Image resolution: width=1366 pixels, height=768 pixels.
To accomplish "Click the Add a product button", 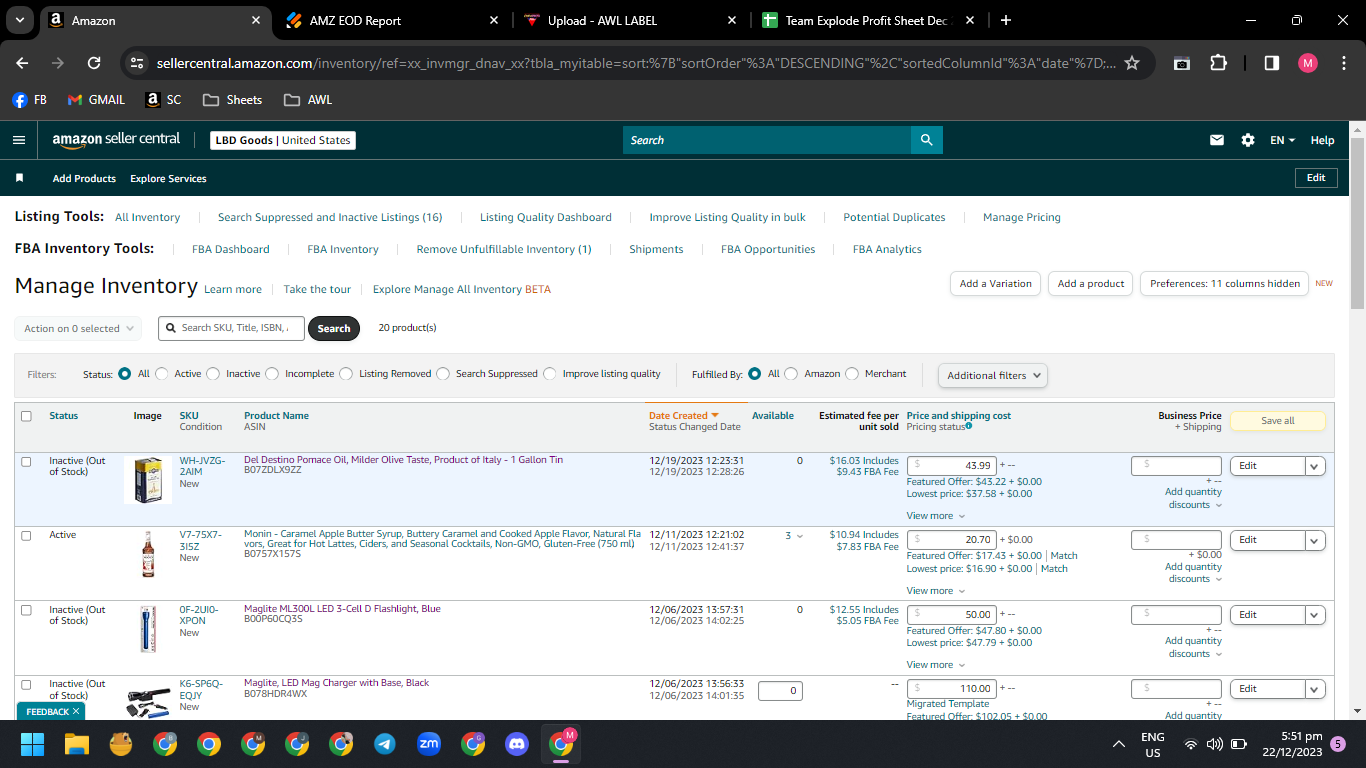I will click(1091, 283).
